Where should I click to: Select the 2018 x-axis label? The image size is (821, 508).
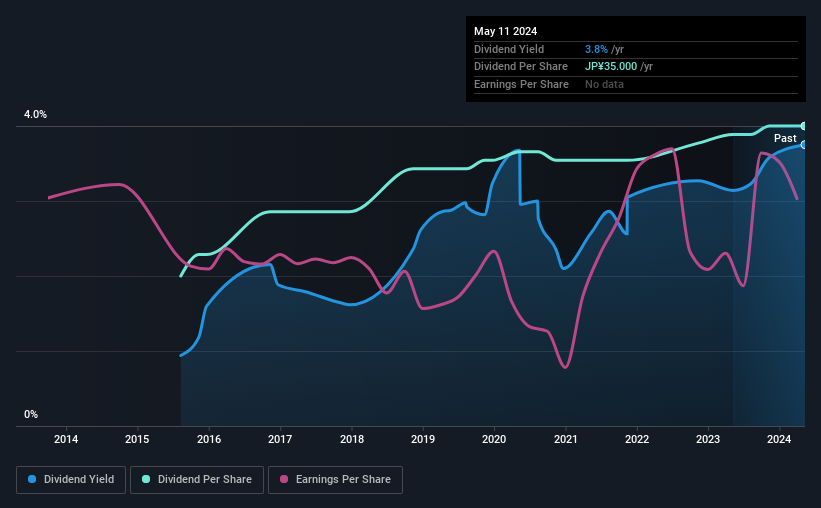[352, 439]
